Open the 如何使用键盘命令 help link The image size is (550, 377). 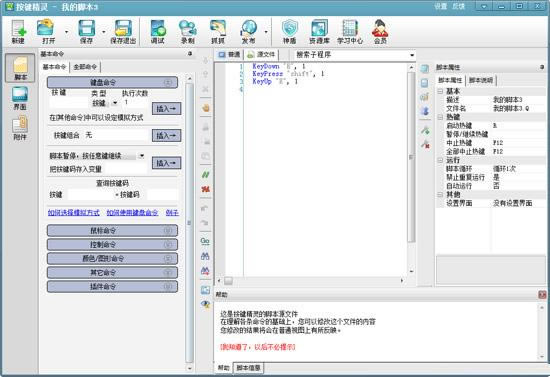[132, 213]
